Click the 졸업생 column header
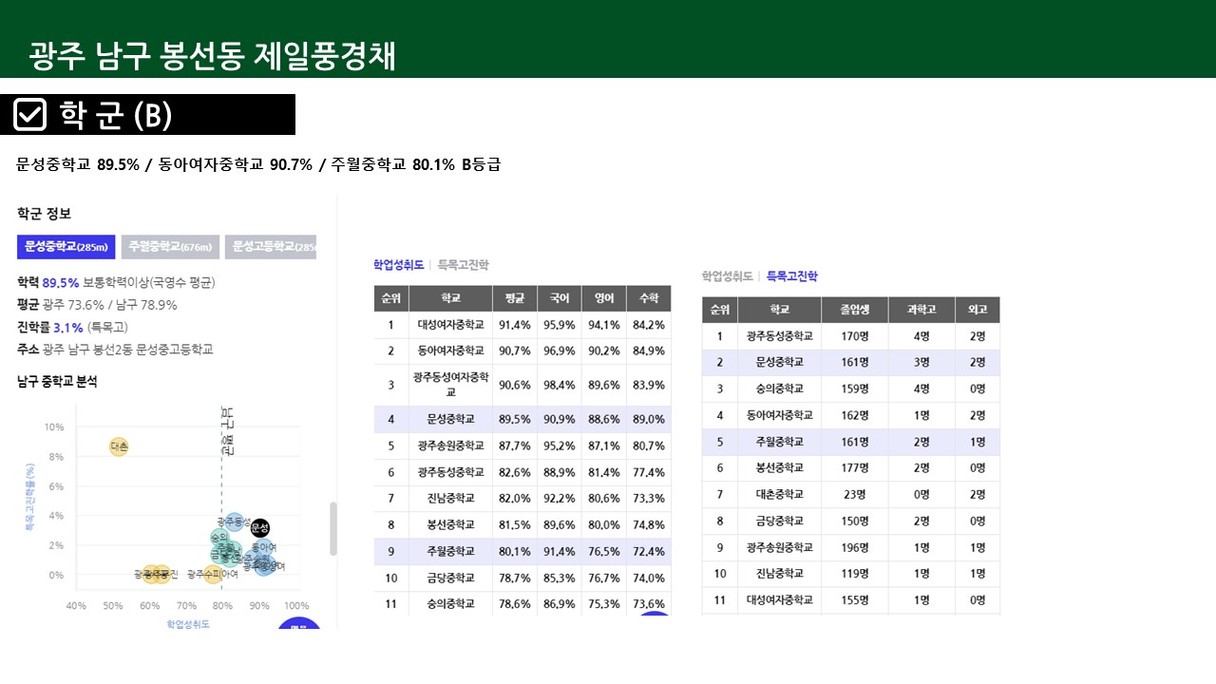1216x684 pixels. pyautogui.click(x=855, y=310)
